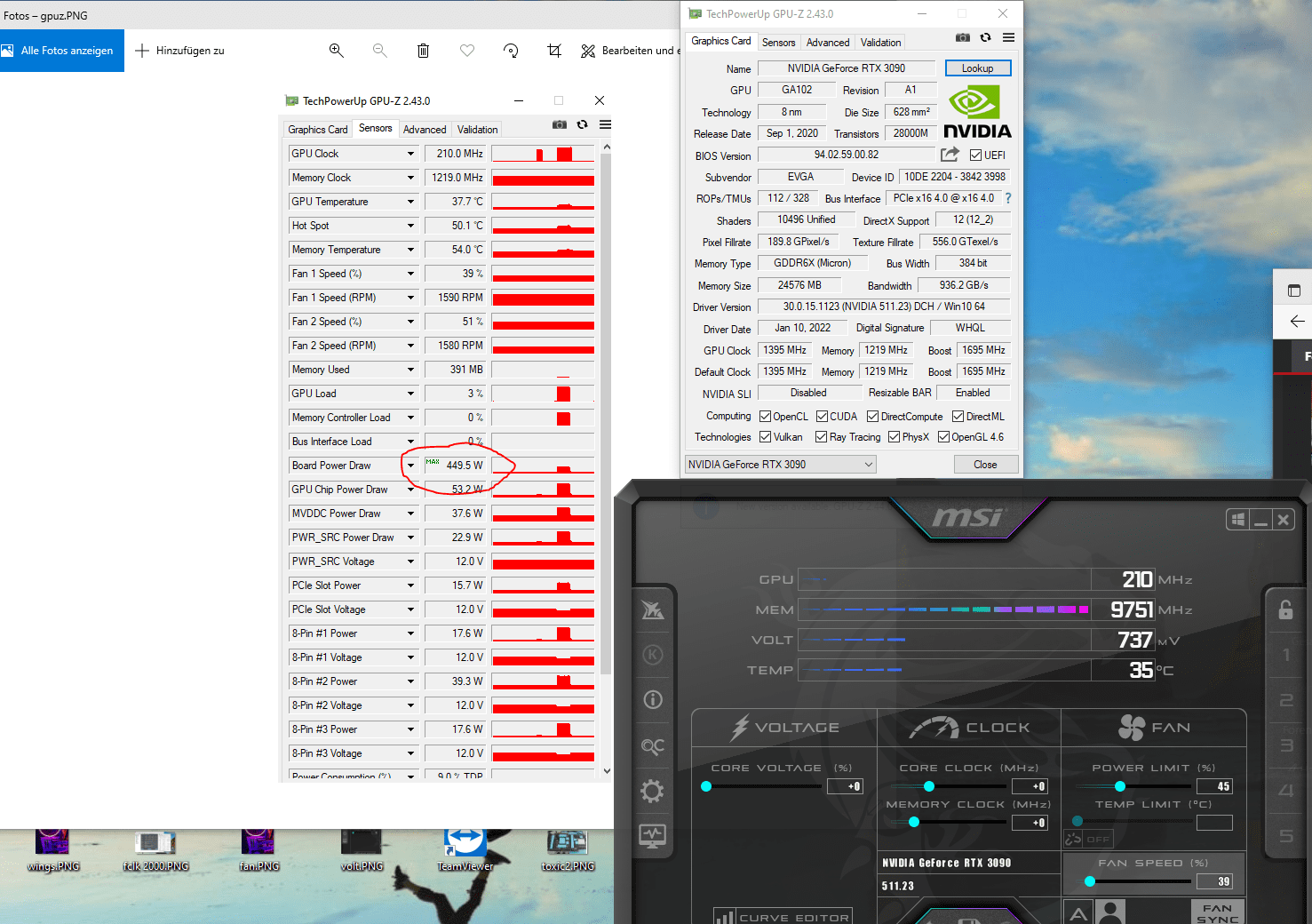Open the Board Power Draw dropdown
This screenshot has width=1312, height=924.
pyautogui.click(x=410, y=466)
